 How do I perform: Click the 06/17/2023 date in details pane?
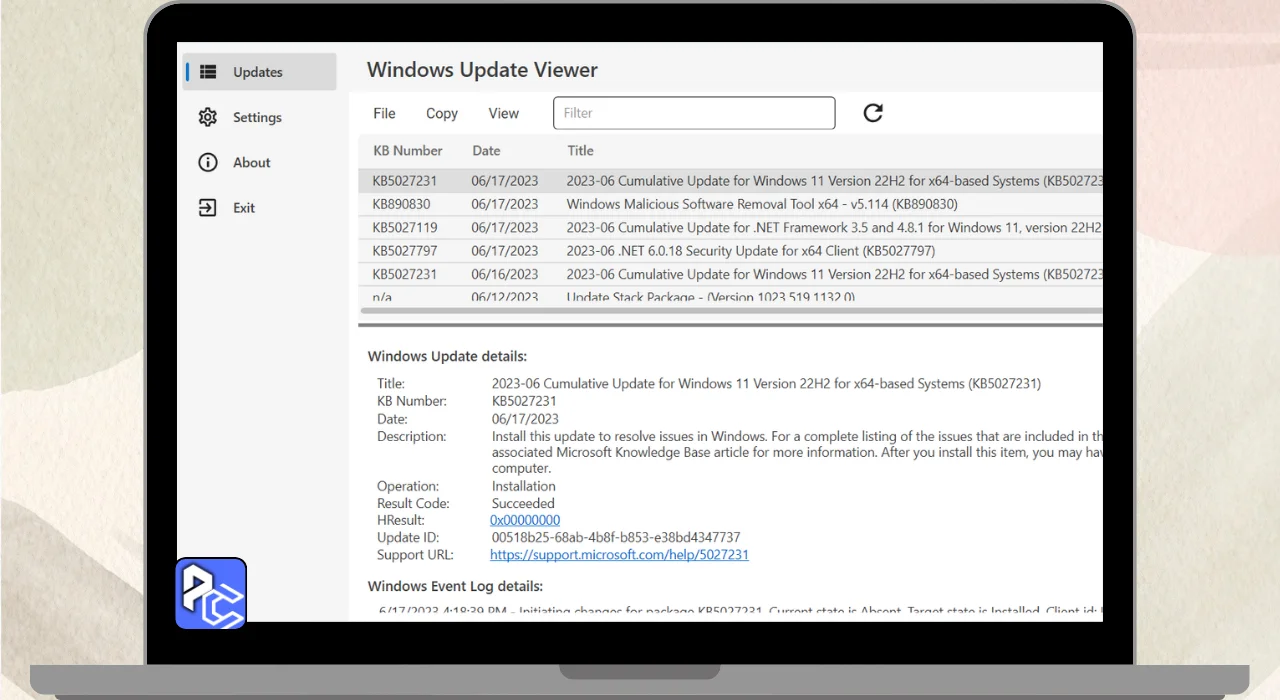pos(525,419)
